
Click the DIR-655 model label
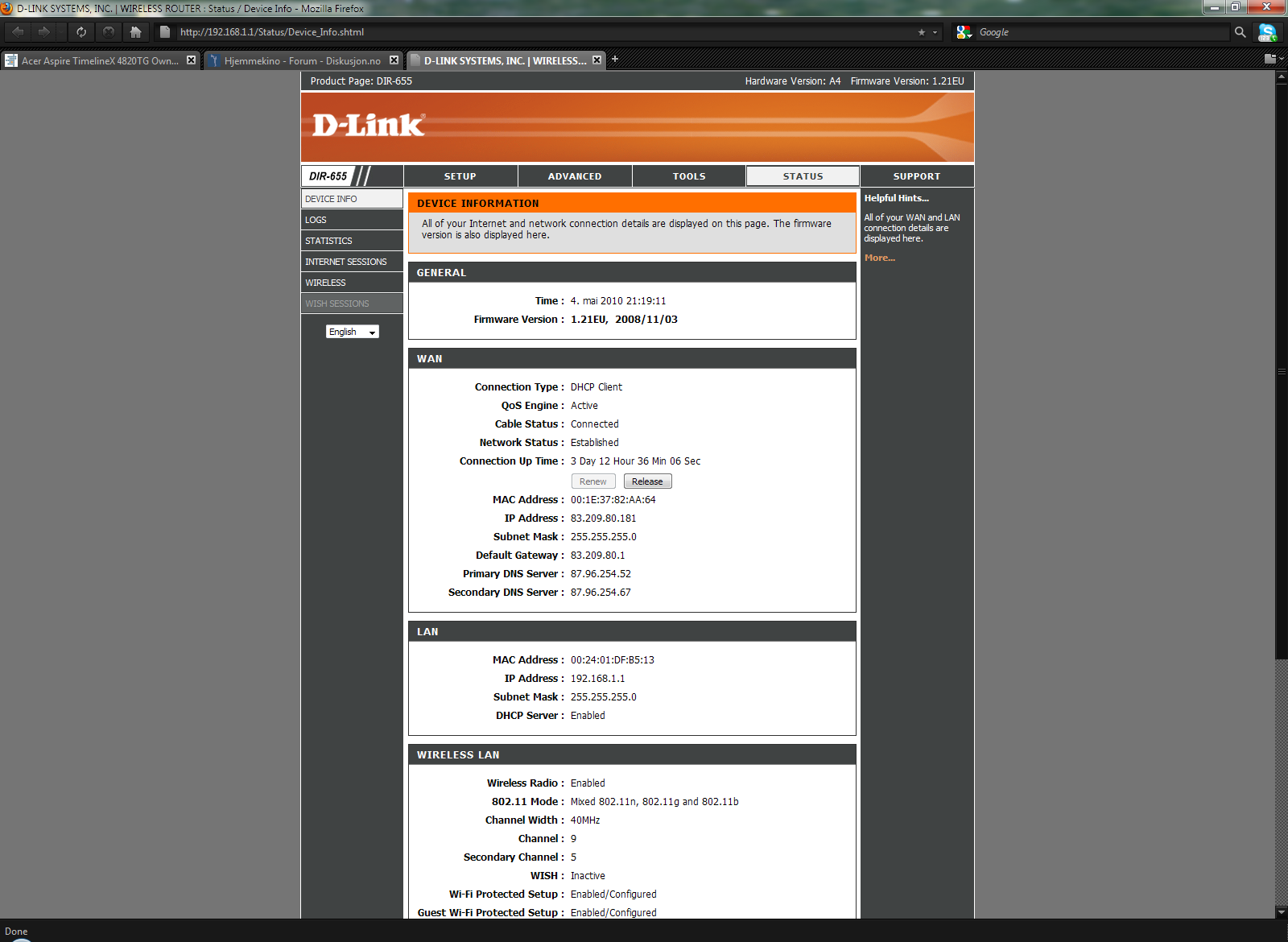pyautogui.click(x=328, y=176)
